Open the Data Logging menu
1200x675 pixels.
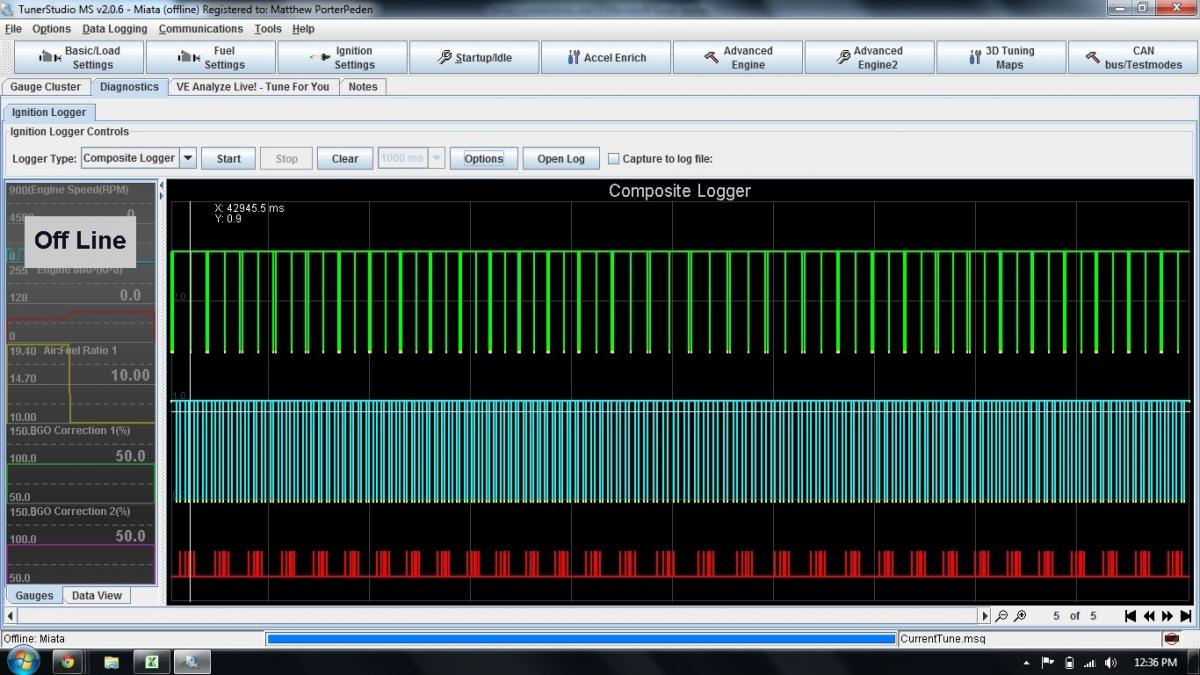tap(114, 29)
